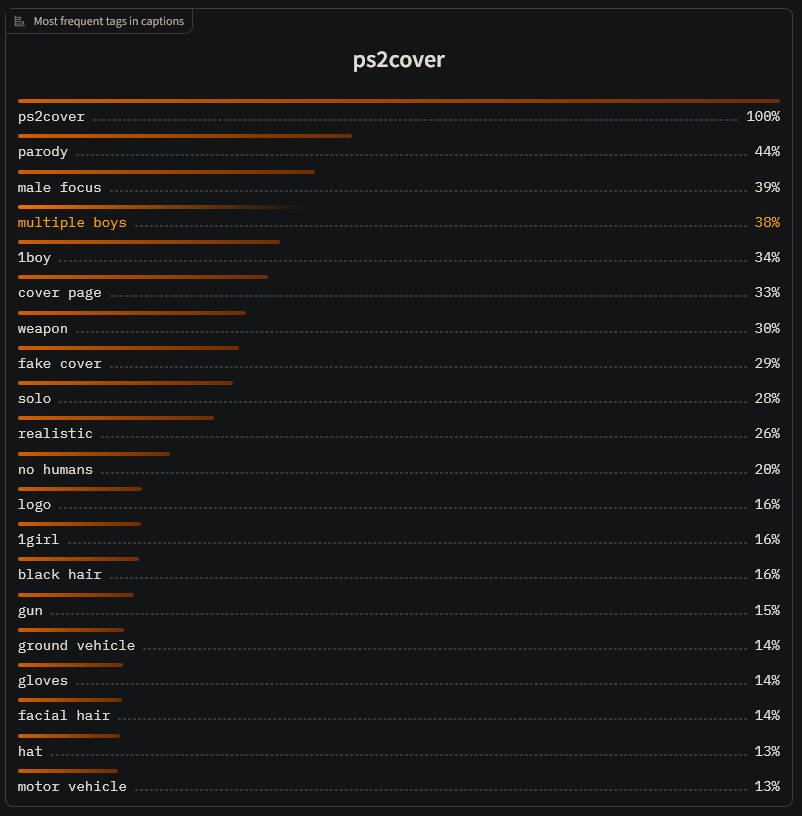Click the no humans tag

tap(55, 469)
